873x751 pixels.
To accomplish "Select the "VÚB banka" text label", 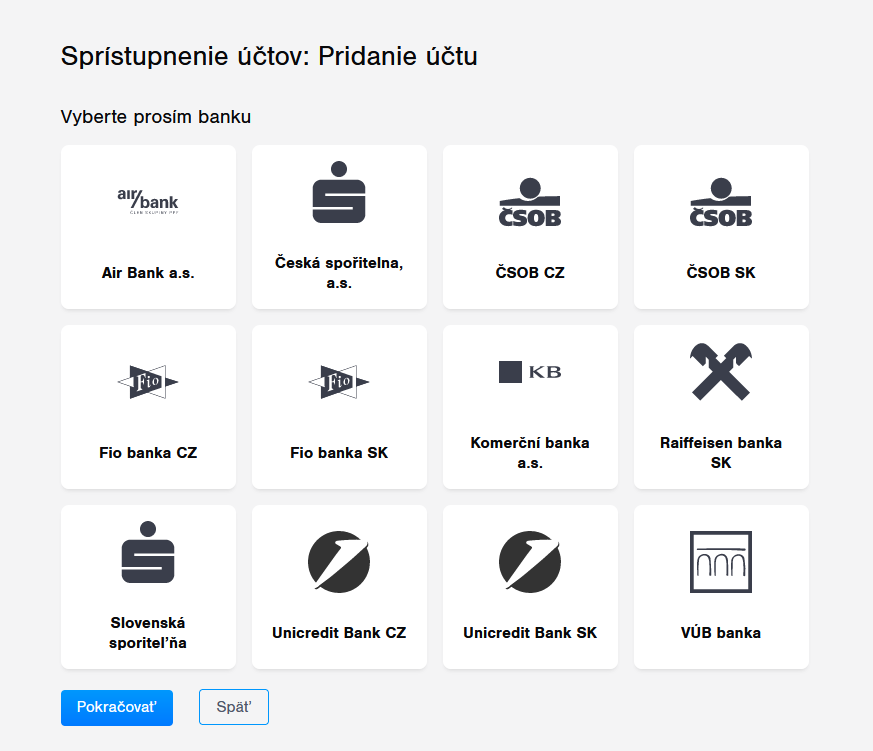I will coord(721,632).
